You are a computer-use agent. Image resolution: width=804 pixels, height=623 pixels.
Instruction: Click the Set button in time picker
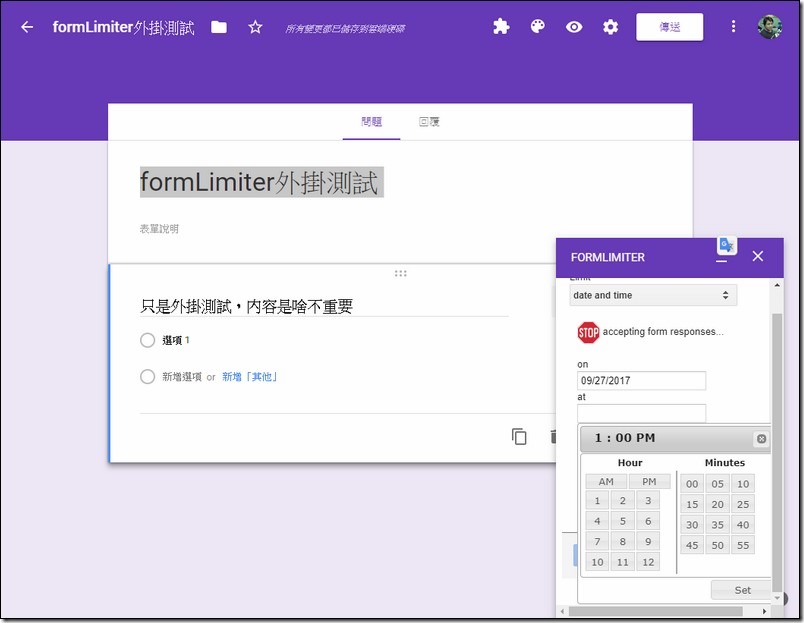[x=741, y=590]
